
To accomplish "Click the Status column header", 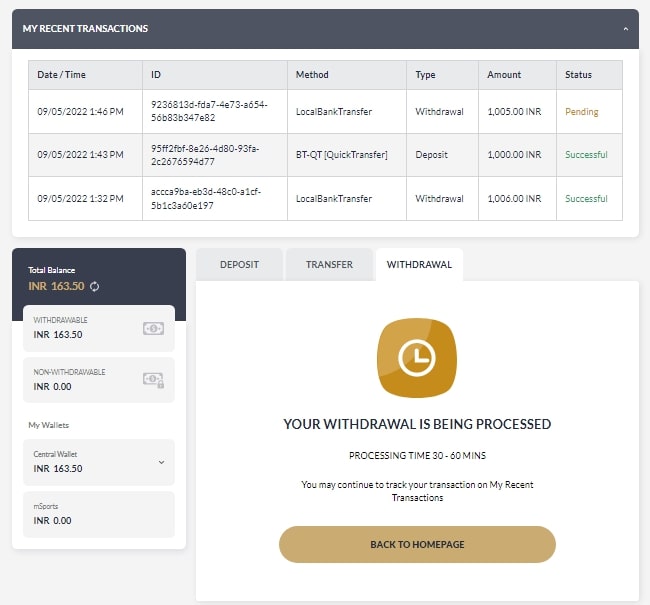I will (x=578, y=75).
